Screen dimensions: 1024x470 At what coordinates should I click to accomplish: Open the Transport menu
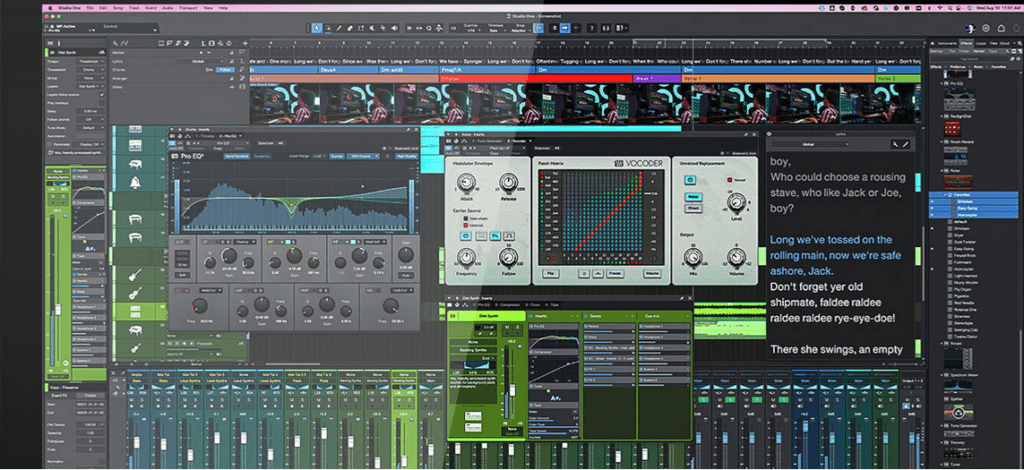coord(188,8)
